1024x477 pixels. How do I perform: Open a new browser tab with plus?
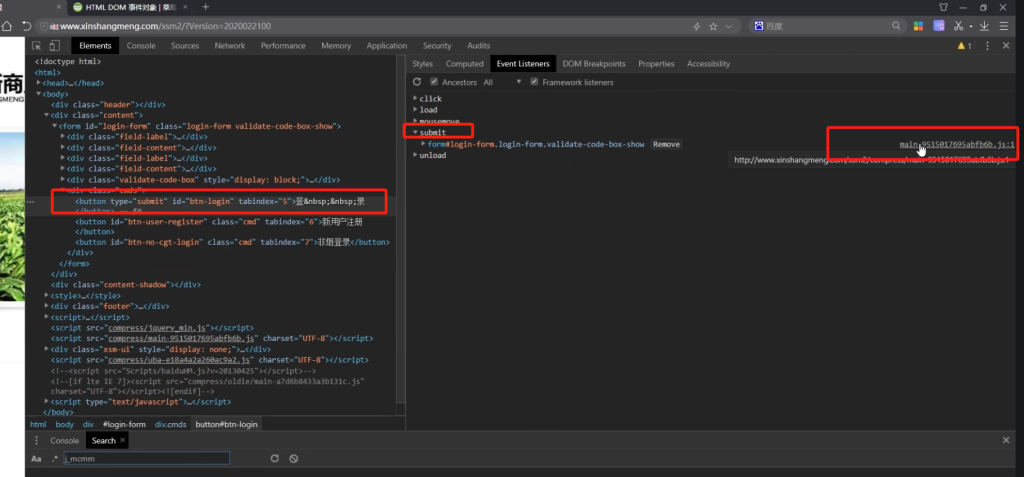[x=206, y=7]
